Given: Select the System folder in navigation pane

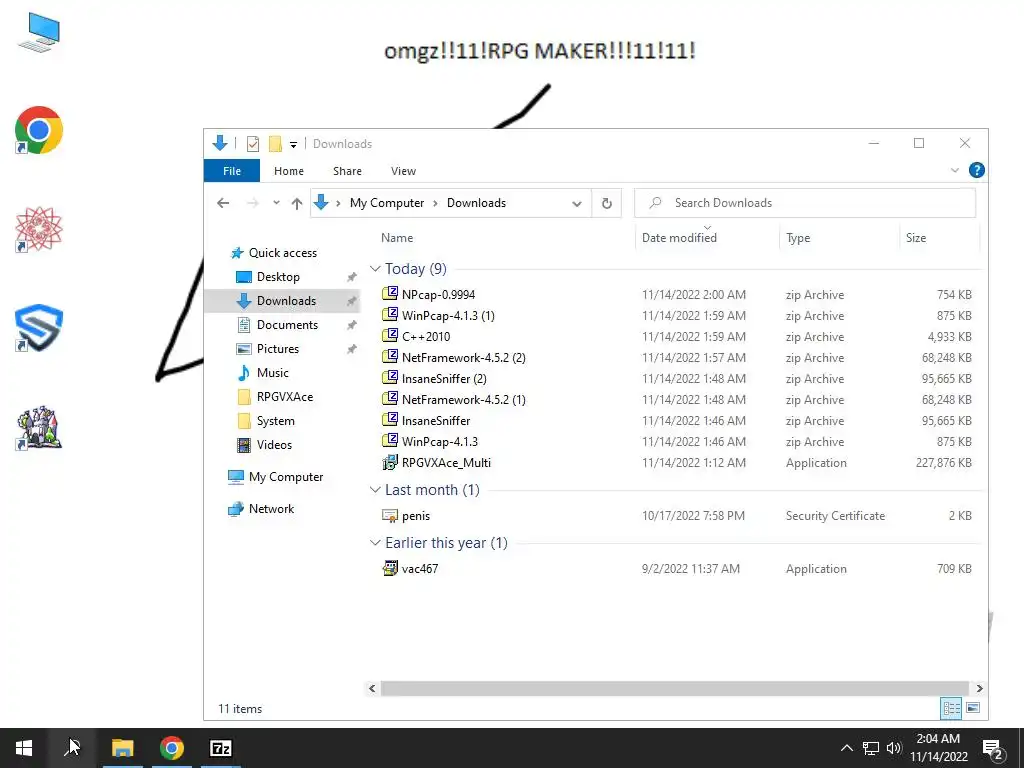Looking at the screenshot, I should tap(275, 421).
